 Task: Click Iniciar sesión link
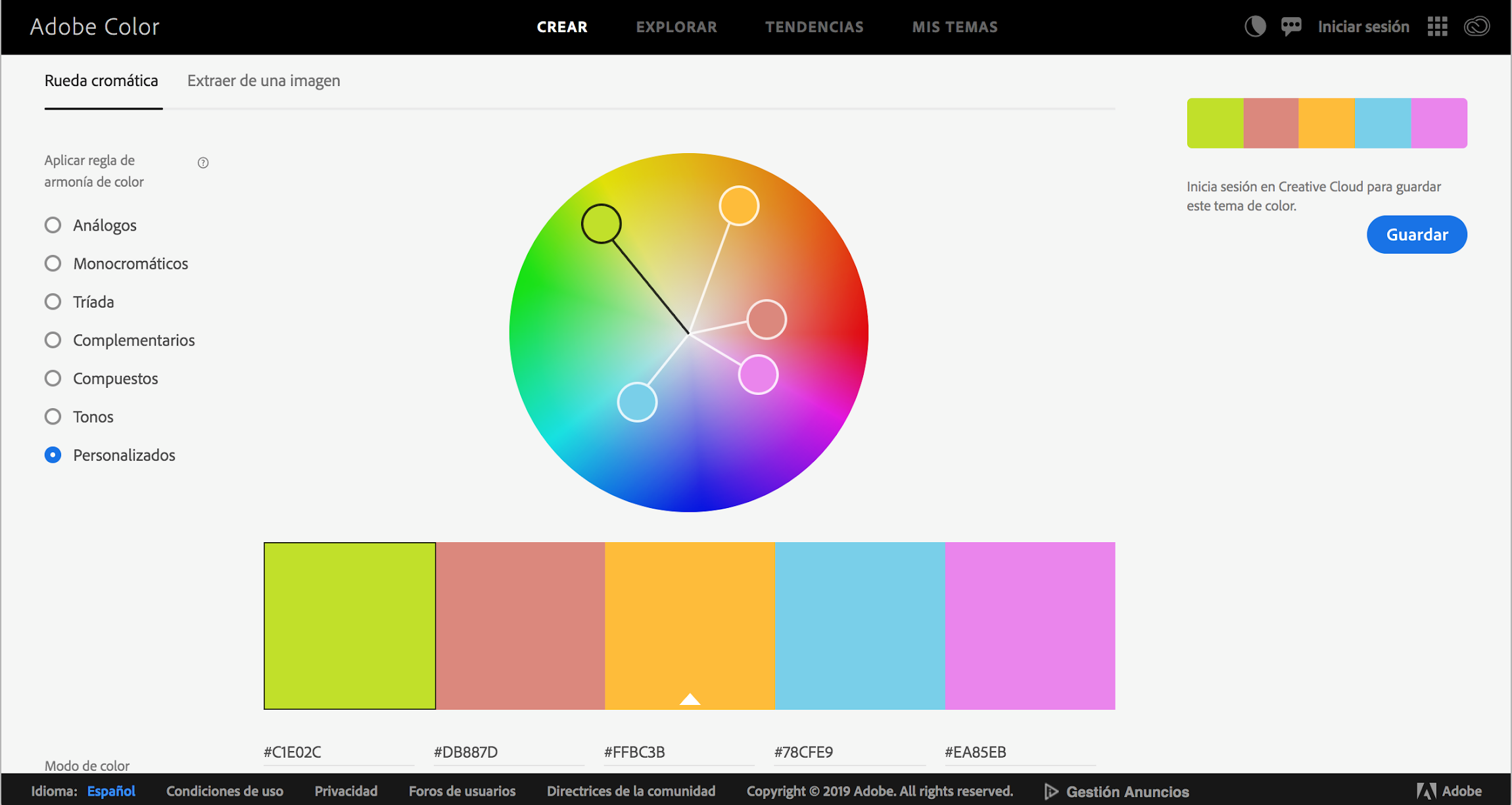pos(1363,27)
